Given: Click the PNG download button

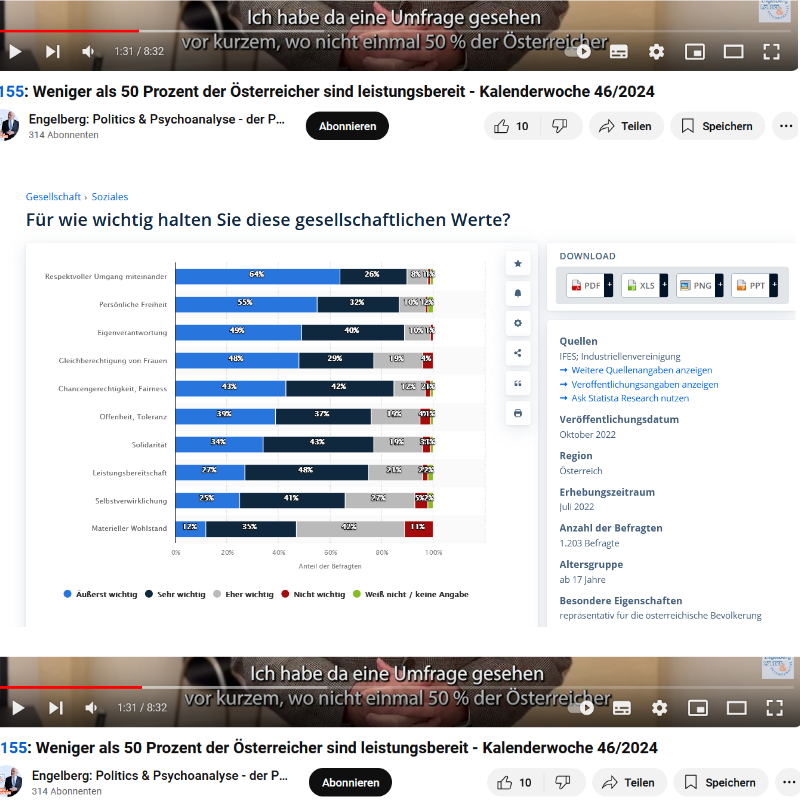Looking at the screenshot, I should point(695,285).
